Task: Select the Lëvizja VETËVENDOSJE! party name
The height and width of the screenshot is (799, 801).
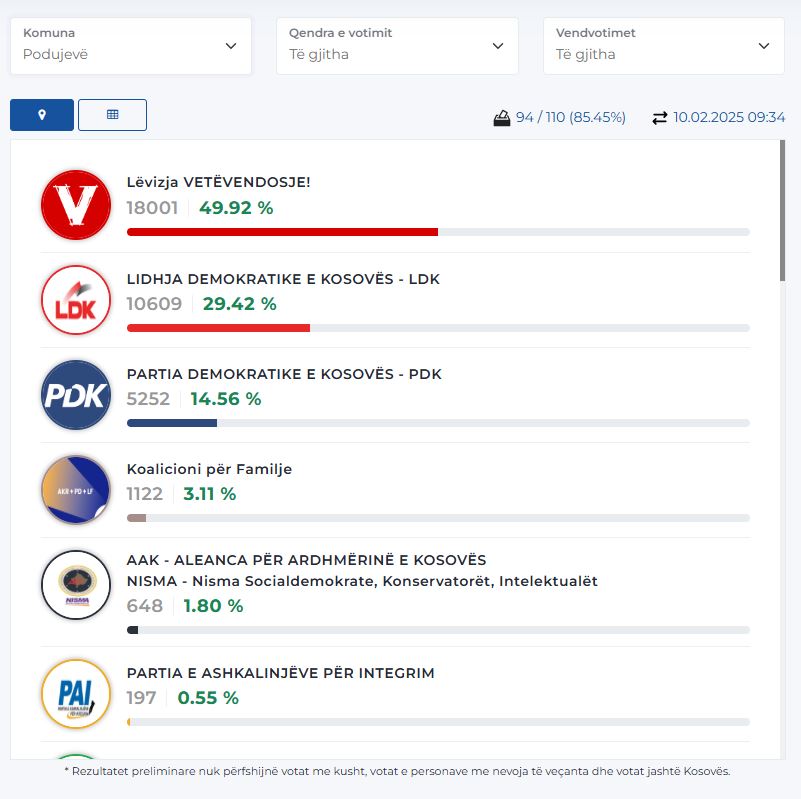Action: coord(219,182)
